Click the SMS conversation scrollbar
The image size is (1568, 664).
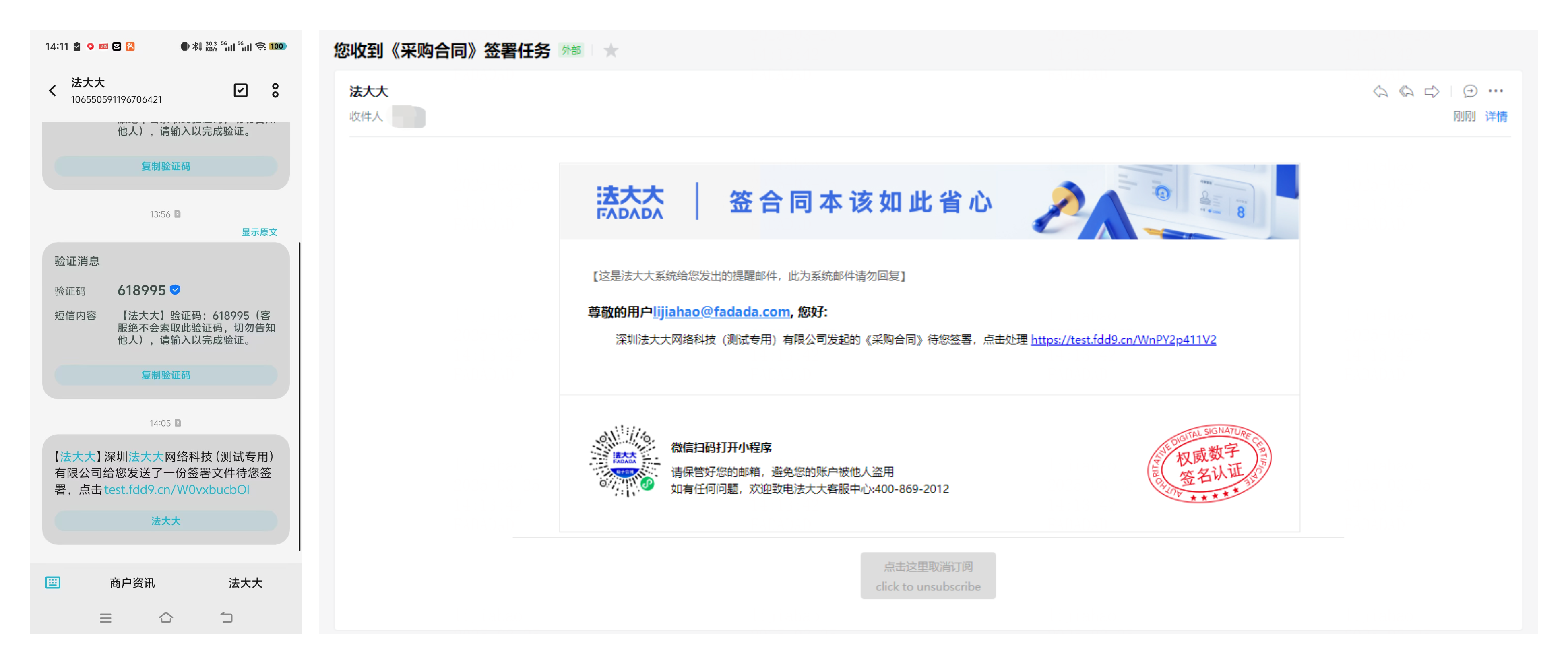[300, 396]
